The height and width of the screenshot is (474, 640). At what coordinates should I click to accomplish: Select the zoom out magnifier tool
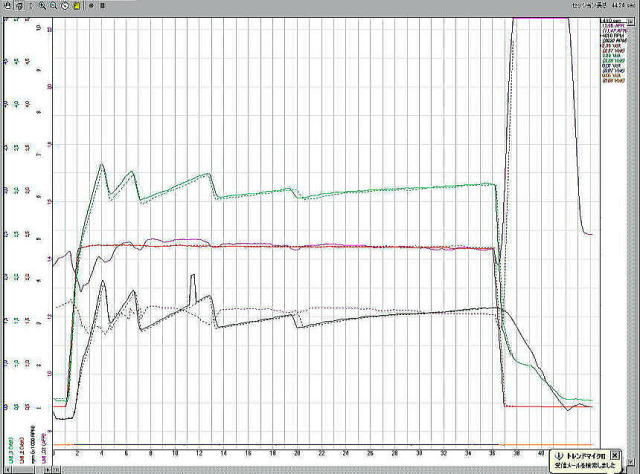tap(53, 6)
